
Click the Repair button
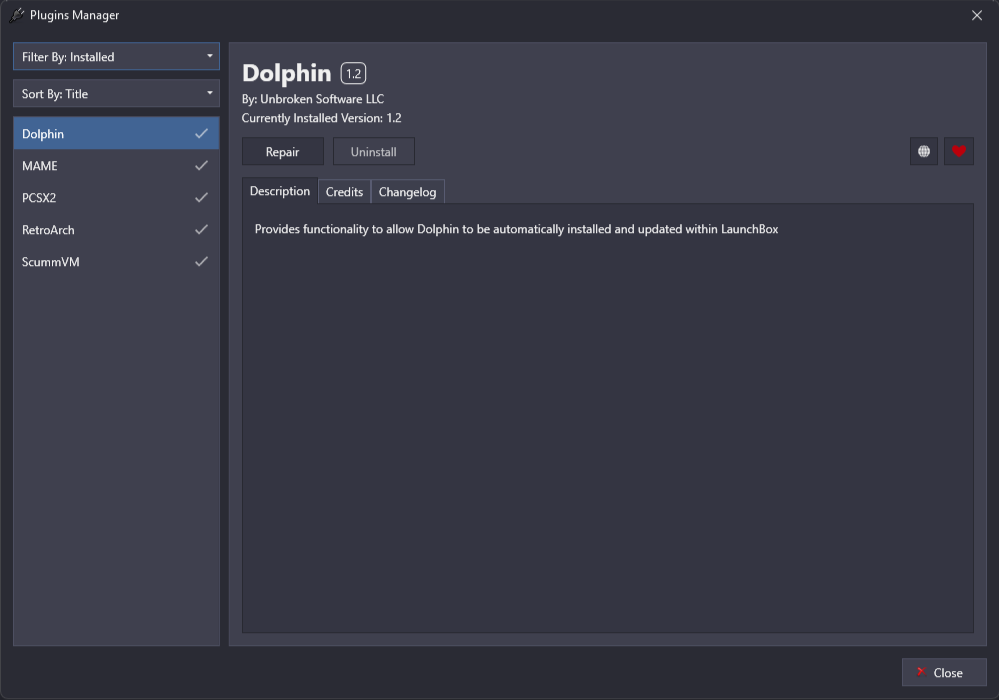pyautogui.click(x=282, y=152)
